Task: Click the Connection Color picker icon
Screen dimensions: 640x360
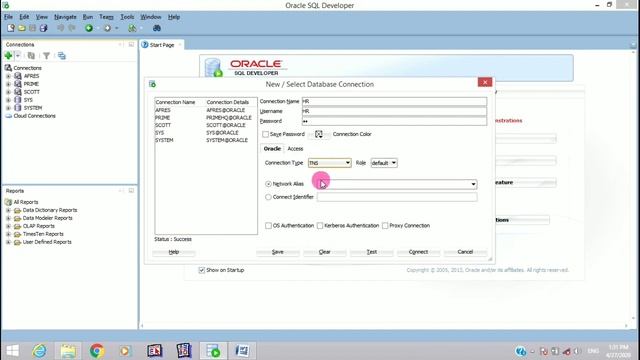Action: pos(319,134)
